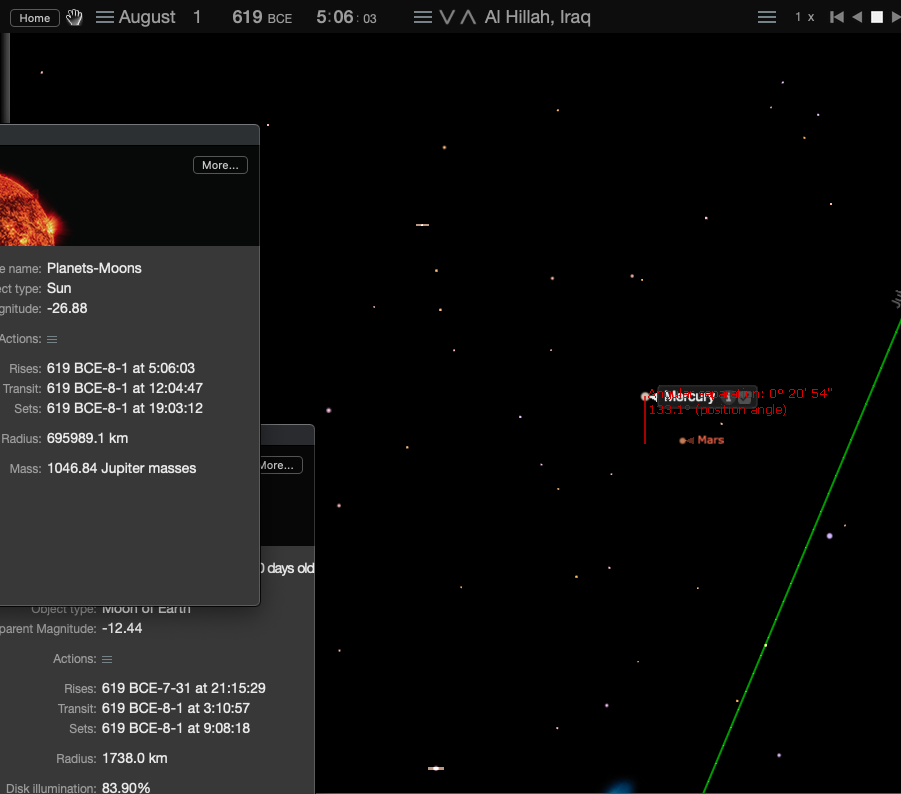Open the date options menu beside August
This screenshot has height=794, width=901.
coord(105,17)
